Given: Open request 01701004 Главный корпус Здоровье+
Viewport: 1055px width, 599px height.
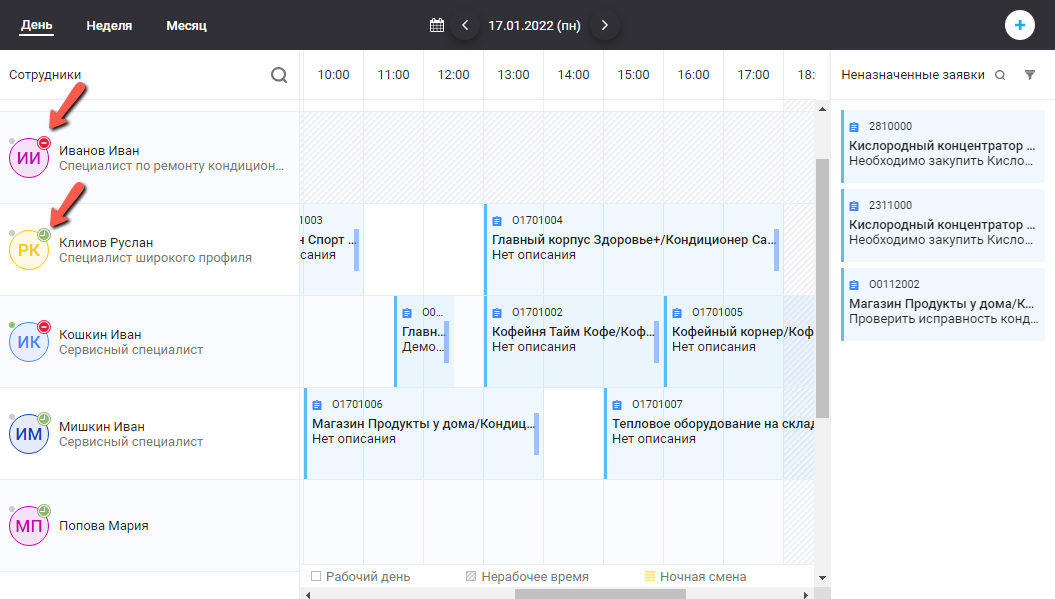Looking at the screenshot, I should [632, 249].
